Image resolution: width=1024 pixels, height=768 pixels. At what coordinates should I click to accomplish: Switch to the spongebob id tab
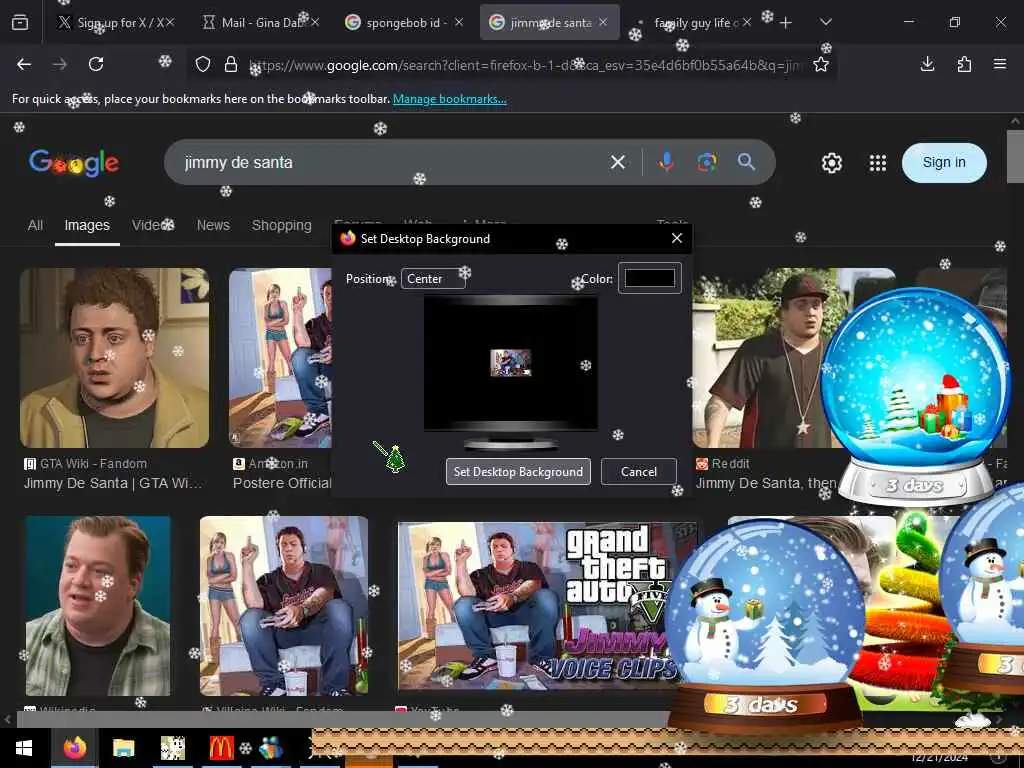click(x=404, y=22)
